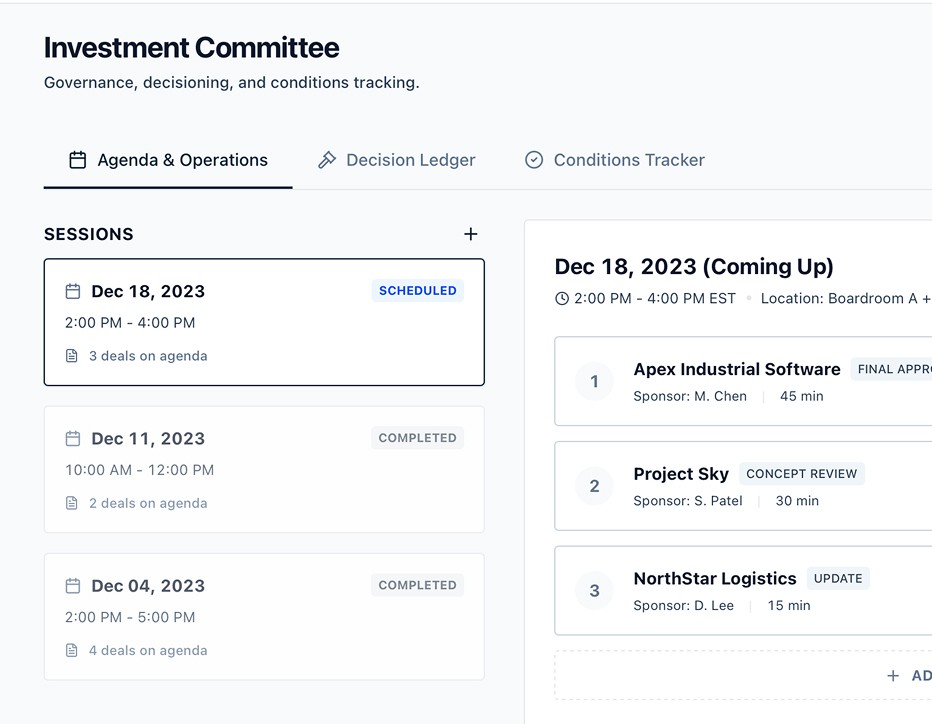Click document icon beside 3 deals on agenda
The image size is (932, 724).
72,356
